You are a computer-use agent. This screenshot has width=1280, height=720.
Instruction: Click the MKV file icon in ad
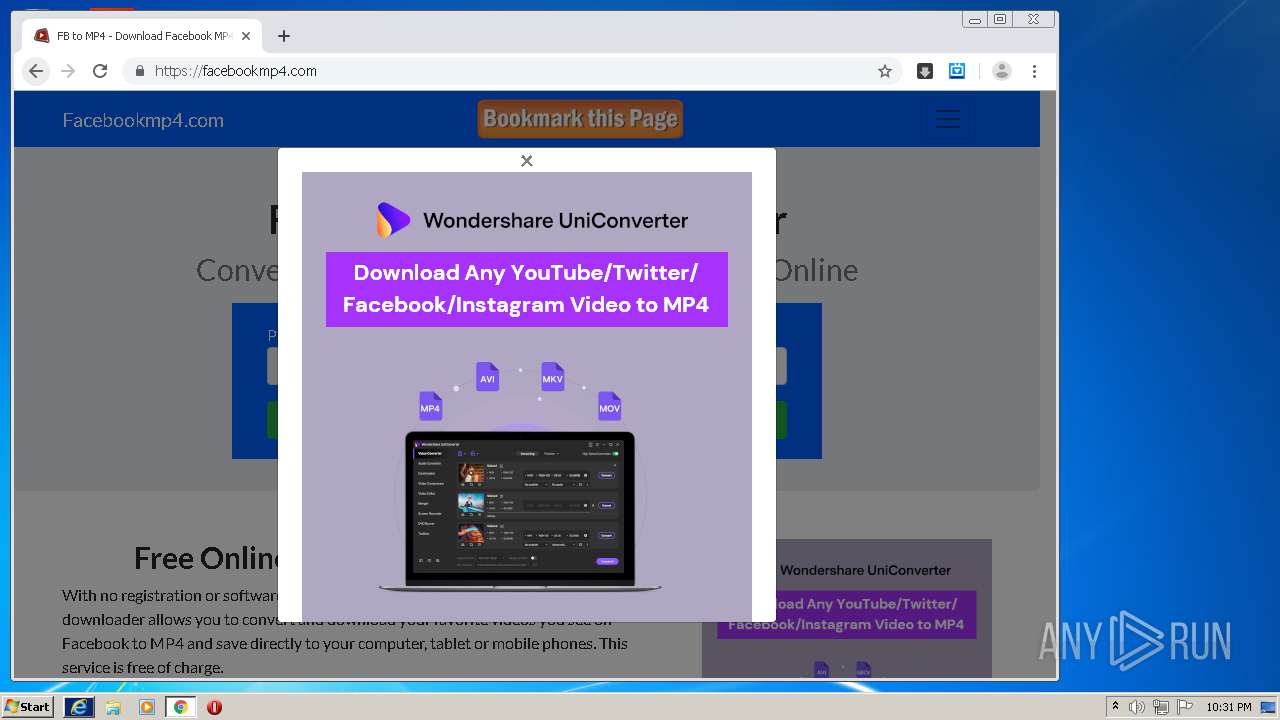(x=553, y=378)
